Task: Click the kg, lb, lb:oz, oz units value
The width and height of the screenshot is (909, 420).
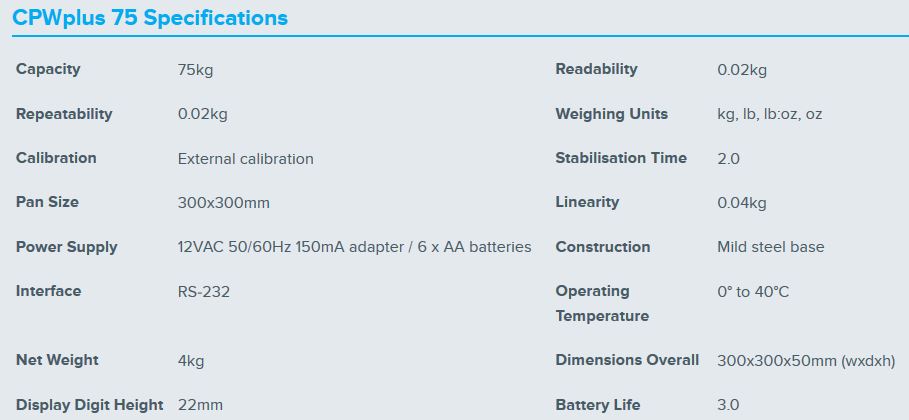Action: click(x=769, y=114)
